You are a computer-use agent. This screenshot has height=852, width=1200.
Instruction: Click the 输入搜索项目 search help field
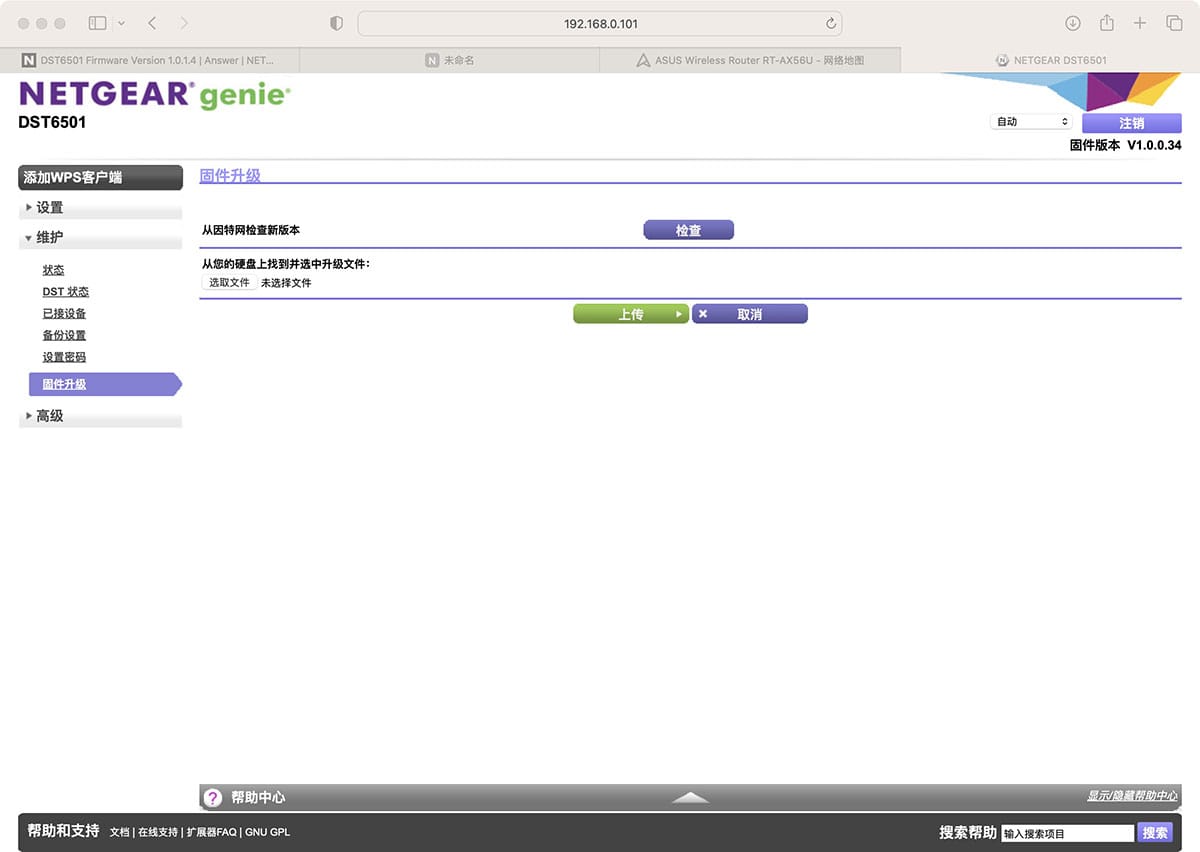pyautogui.click(x=1068, y=833)
